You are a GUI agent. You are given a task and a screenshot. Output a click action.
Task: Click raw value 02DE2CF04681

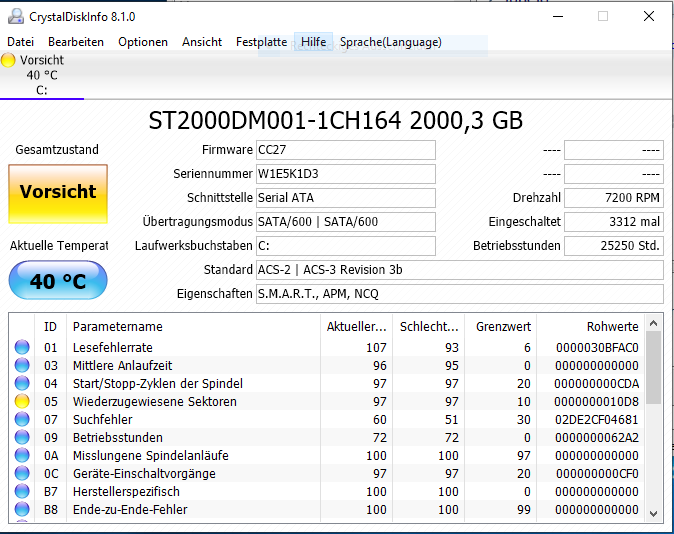(x=596, y=420)
